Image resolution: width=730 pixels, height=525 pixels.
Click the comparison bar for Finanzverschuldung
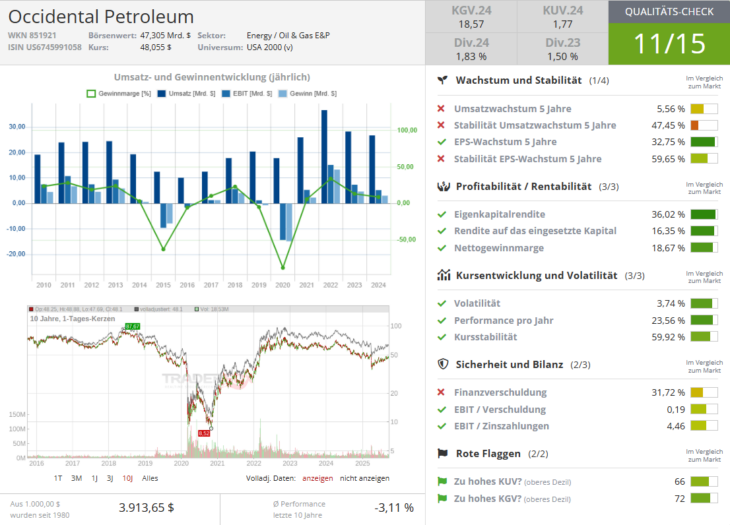704,392
